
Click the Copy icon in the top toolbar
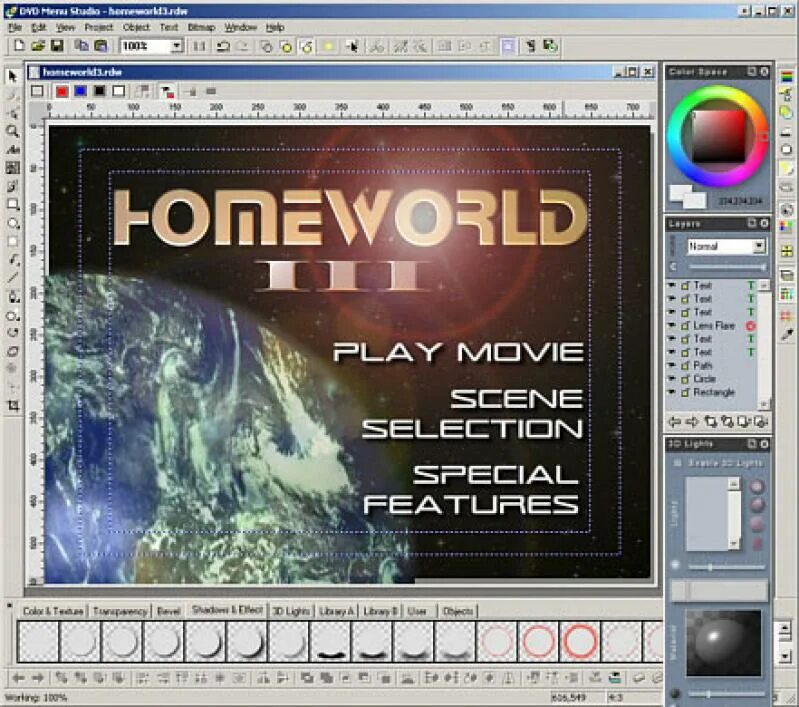click(x=82, y=46)
